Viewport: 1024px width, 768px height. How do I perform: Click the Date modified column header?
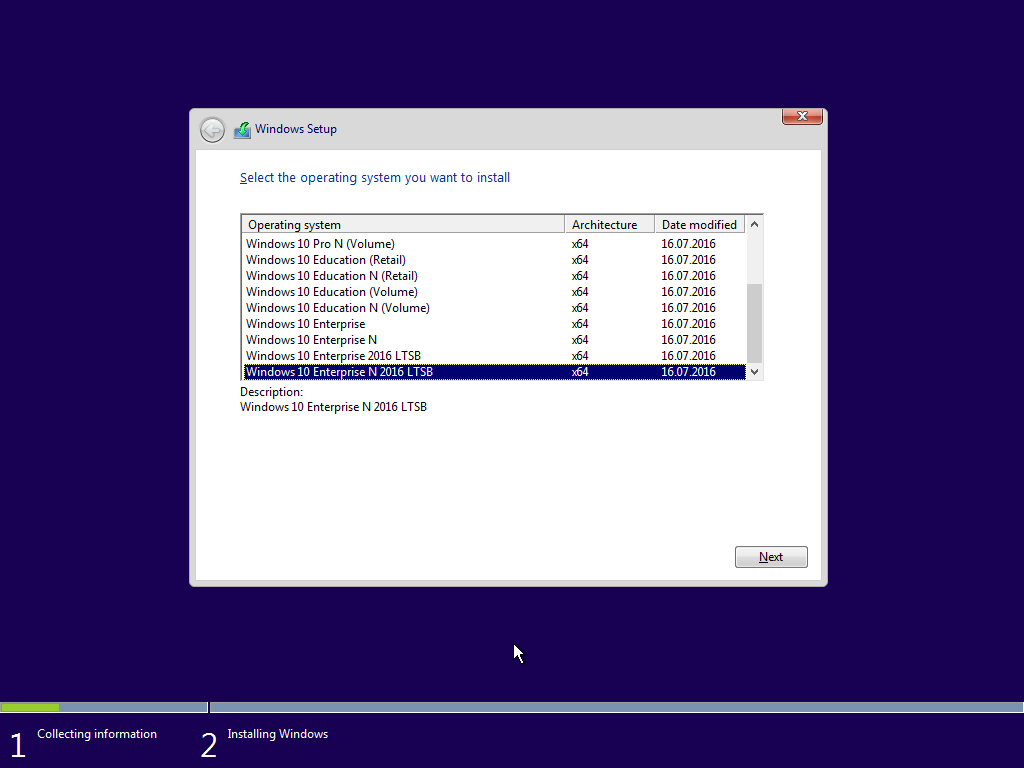[x=699, y=225]
